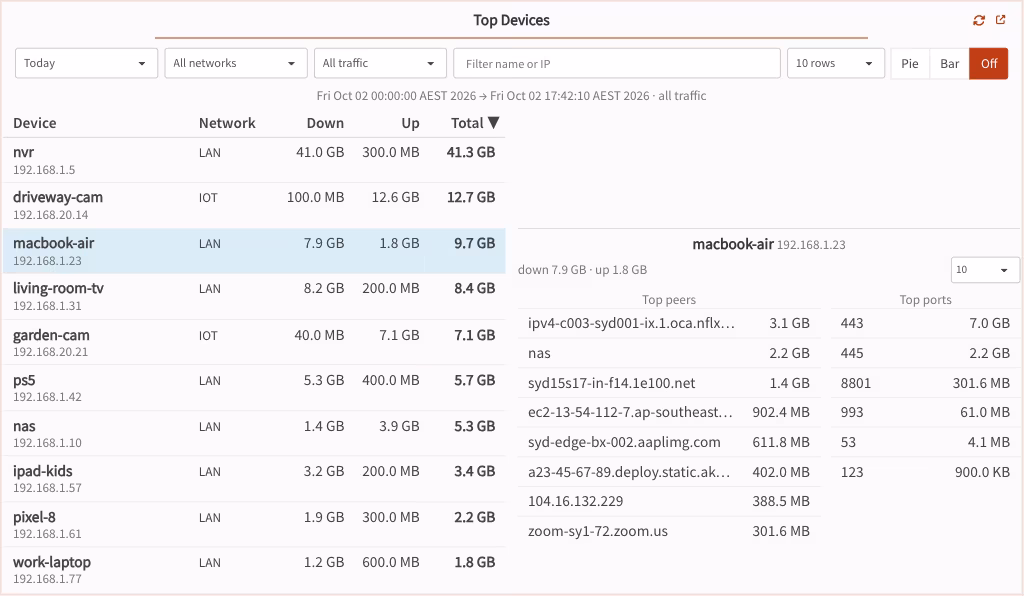Sort by the Network column header

[x=227, y=123]
